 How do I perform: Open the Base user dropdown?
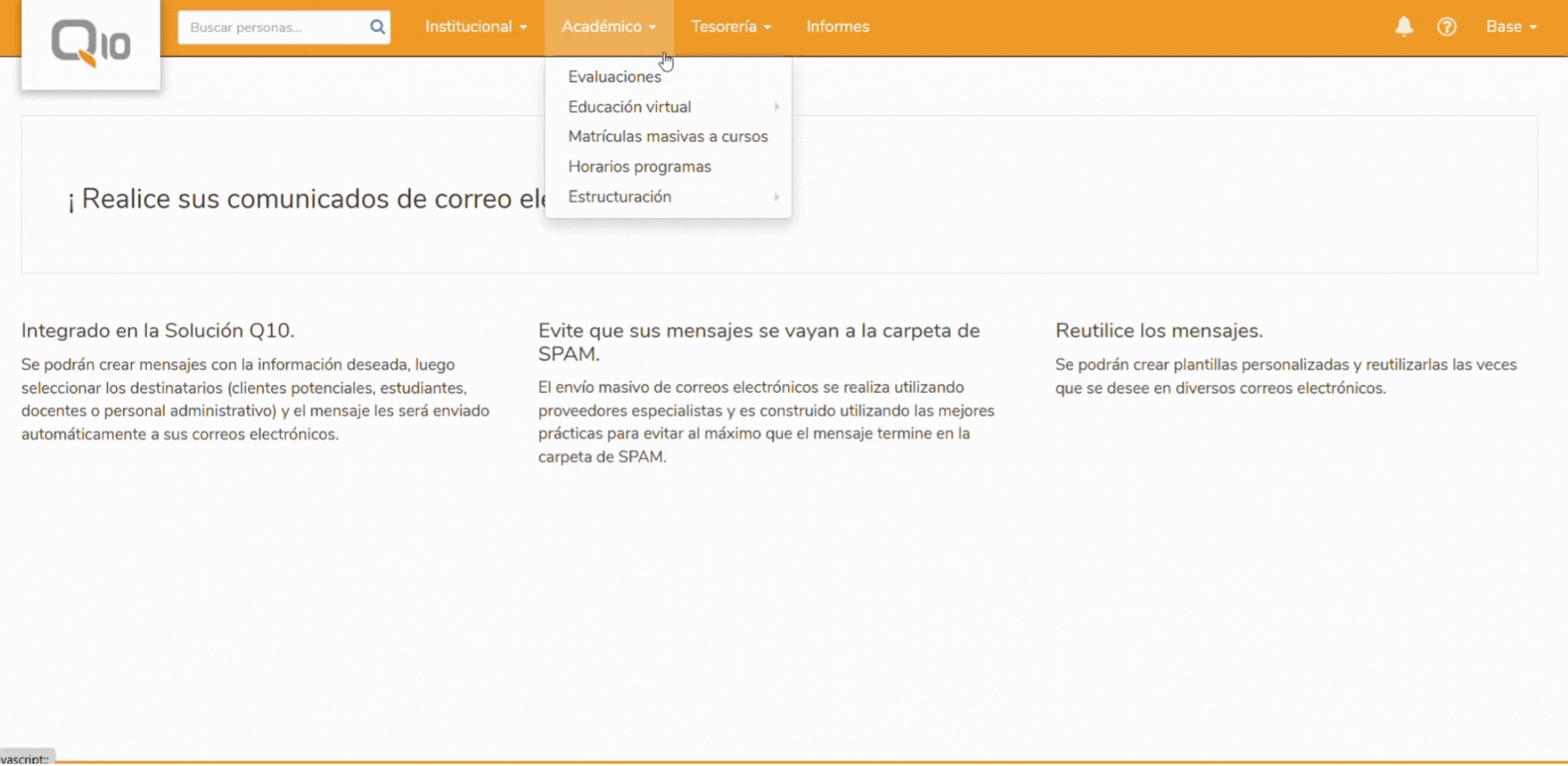(x=1511, y=27)
